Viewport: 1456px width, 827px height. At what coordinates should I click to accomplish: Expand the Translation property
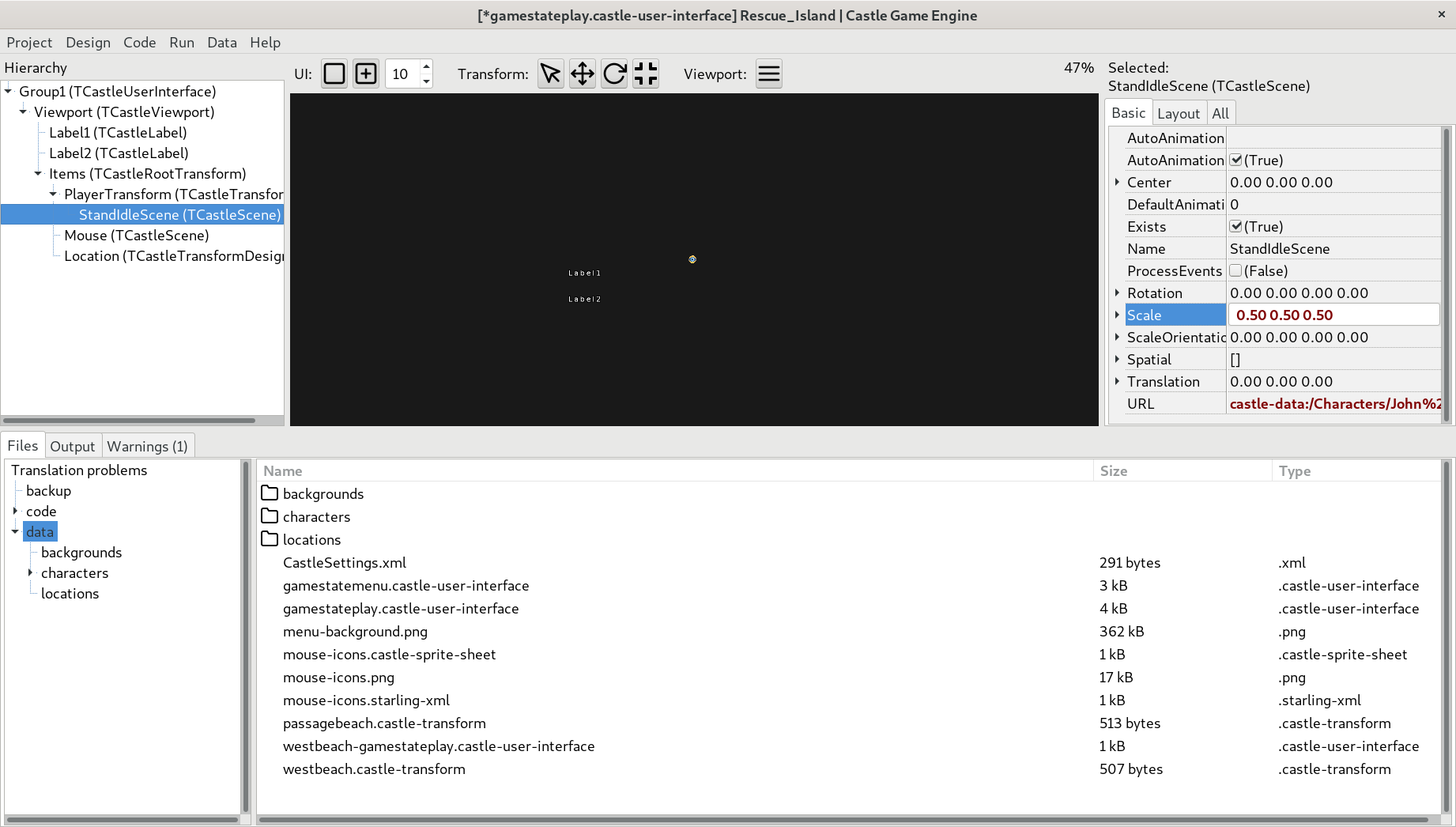[1117, 381]
